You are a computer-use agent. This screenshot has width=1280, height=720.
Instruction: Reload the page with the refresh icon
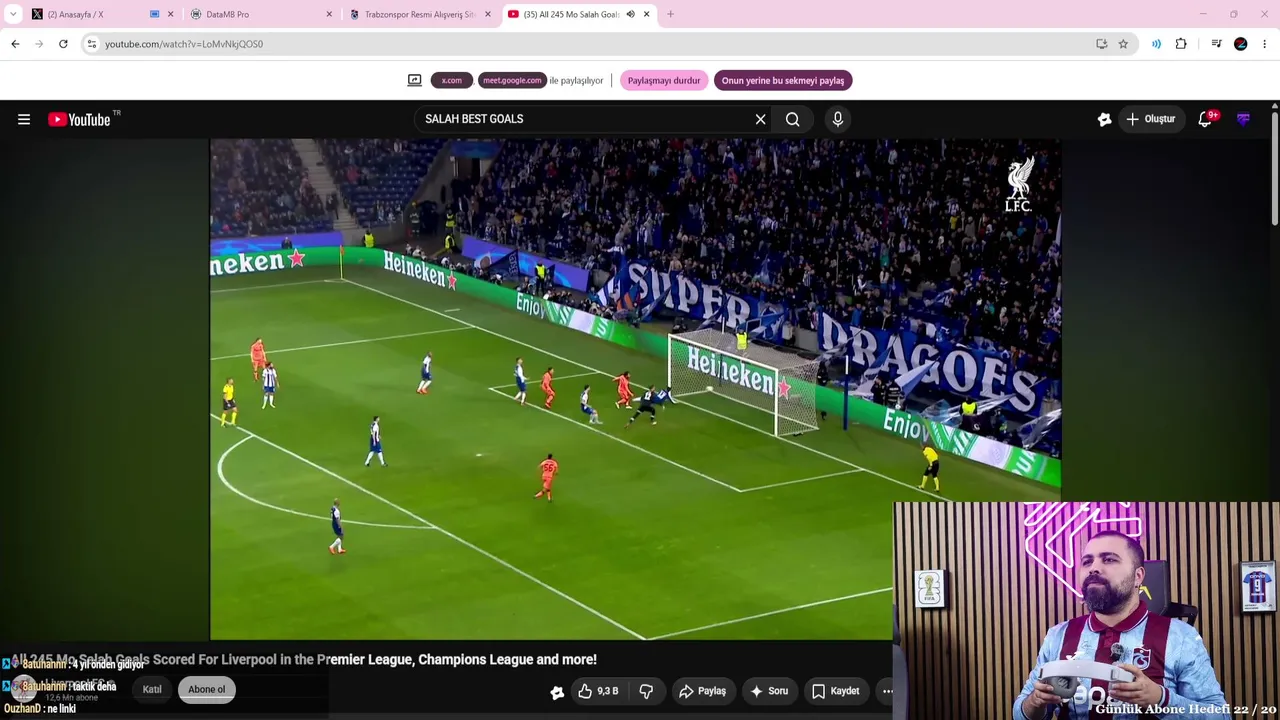point(63,44)
